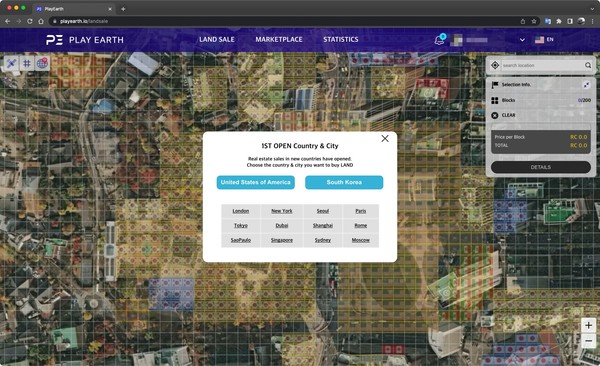The height and width of the screenshot is (366, 600).
Task: Open the globe location pin tool
Action: [42, 63]
